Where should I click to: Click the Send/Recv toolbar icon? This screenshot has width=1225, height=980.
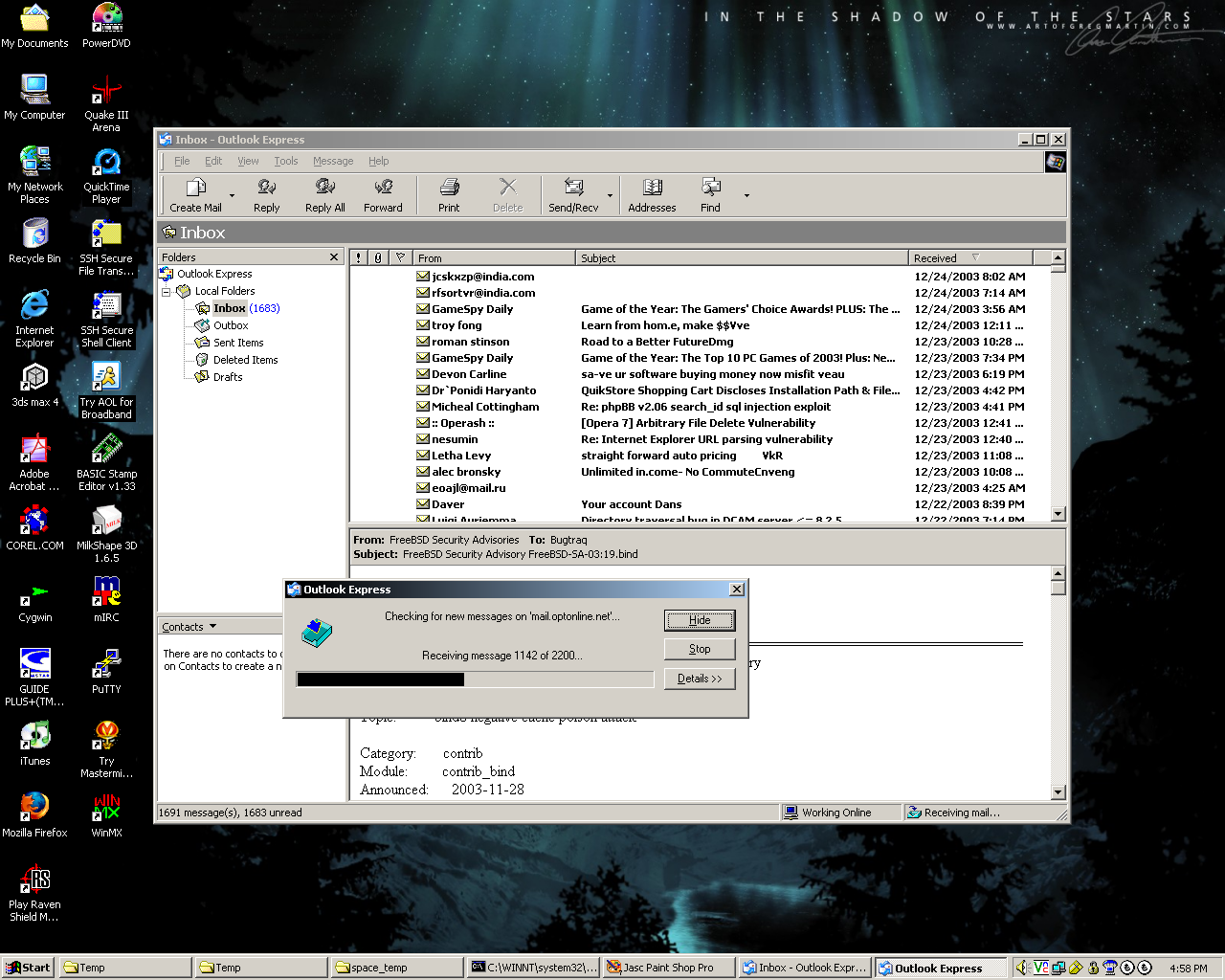(x=573, y=194)
